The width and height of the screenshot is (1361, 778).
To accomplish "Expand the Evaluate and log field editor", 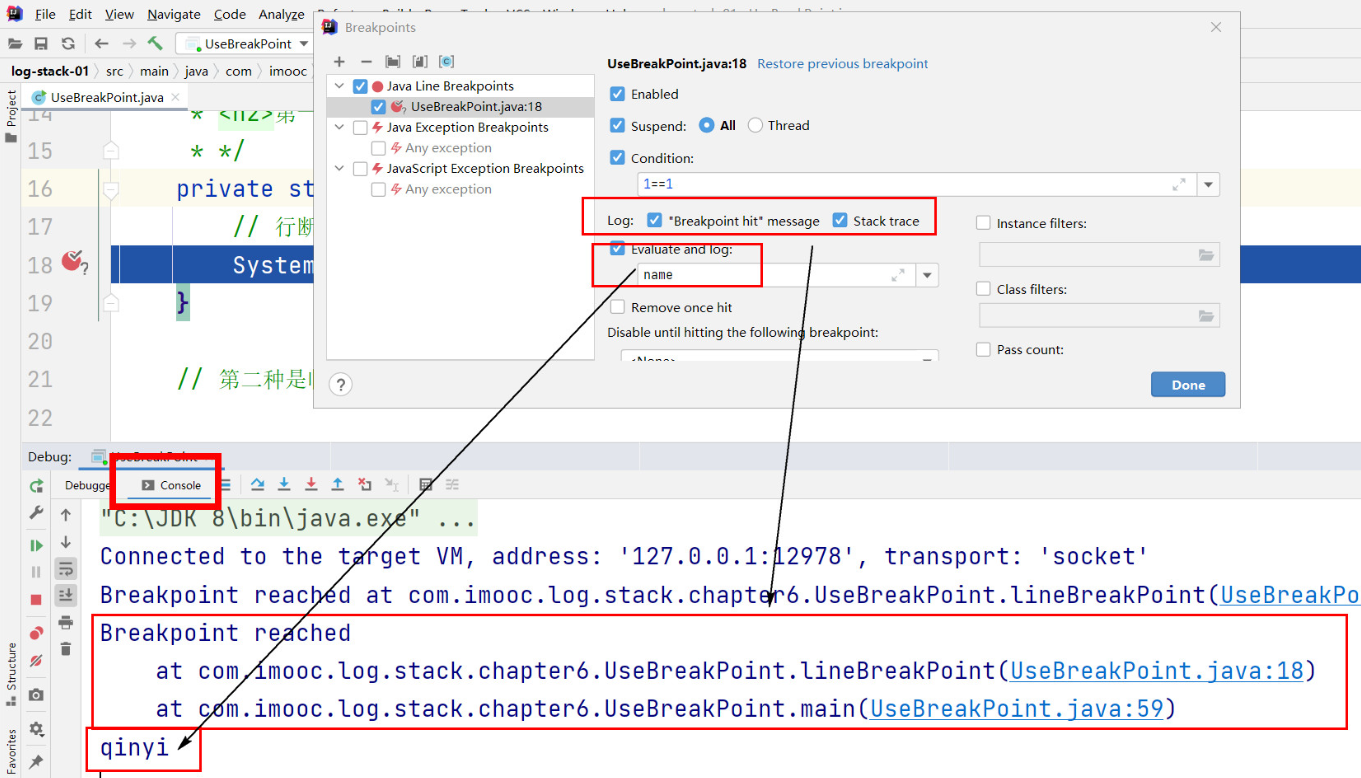I will click(898, 275).
